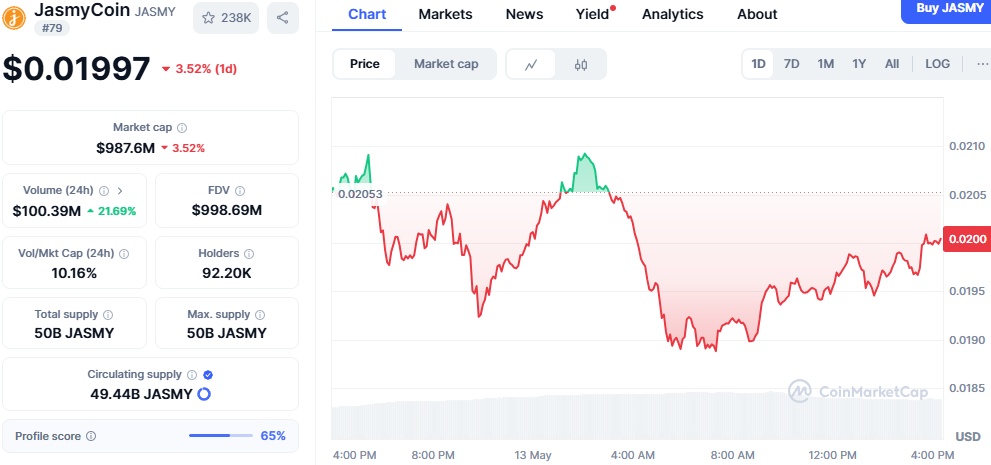
Task: Select the Price toggle
Action: pos(365,64)
